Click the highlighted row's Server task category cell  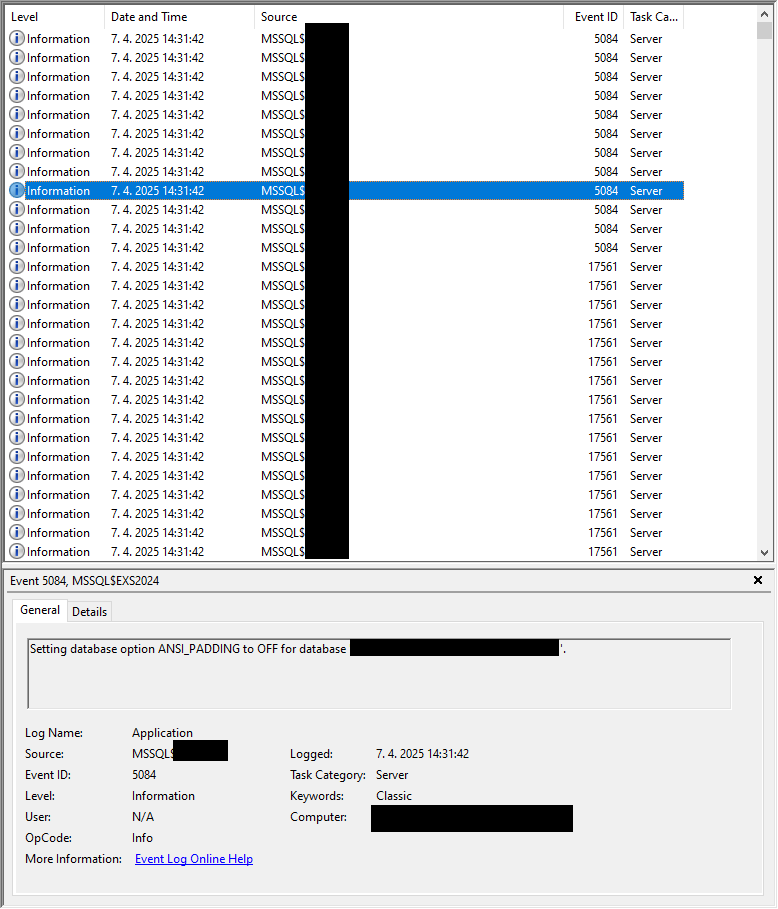coord(646,191)
